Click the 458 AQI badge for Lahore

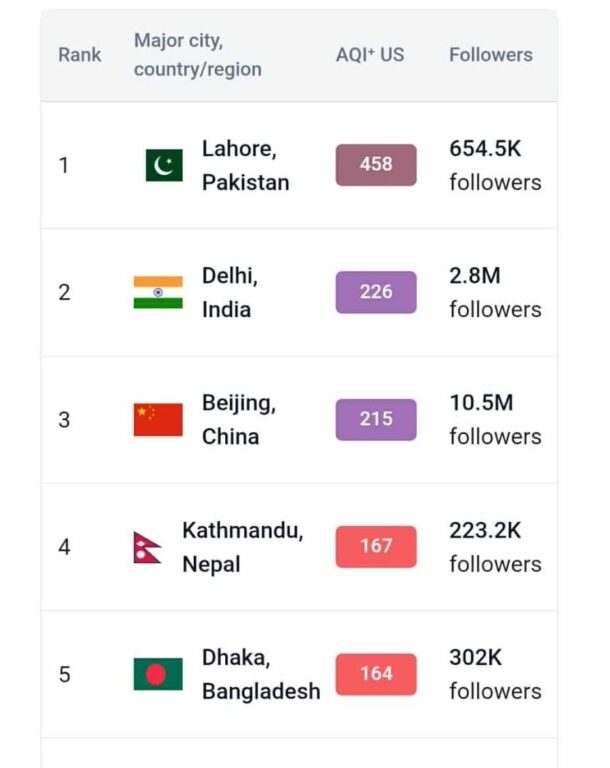click(x=376, y=165)
